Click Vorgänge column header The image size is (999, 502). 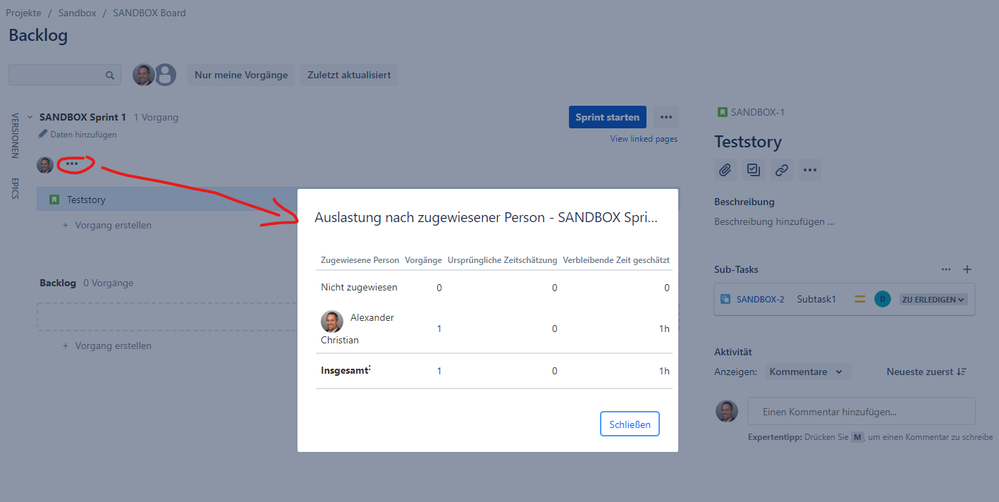coord(423,260)
